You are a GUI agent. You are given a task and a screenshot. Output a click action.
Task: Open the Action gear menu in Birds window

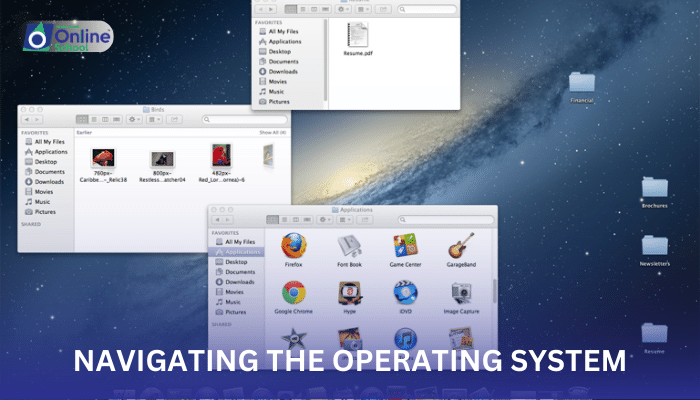click(134, 119)
